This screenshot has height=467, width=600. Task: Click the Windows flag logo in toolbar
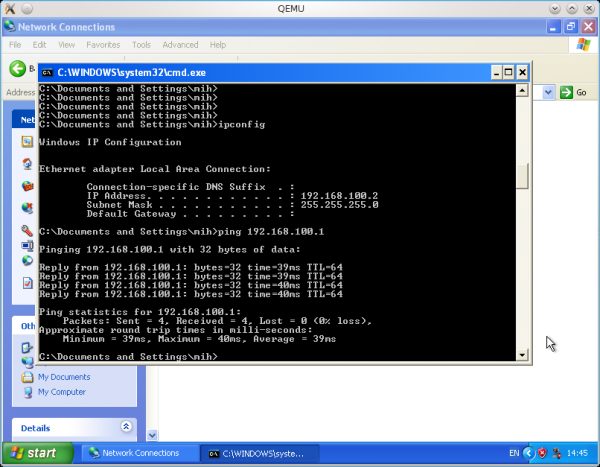click(x=583, y=44)
